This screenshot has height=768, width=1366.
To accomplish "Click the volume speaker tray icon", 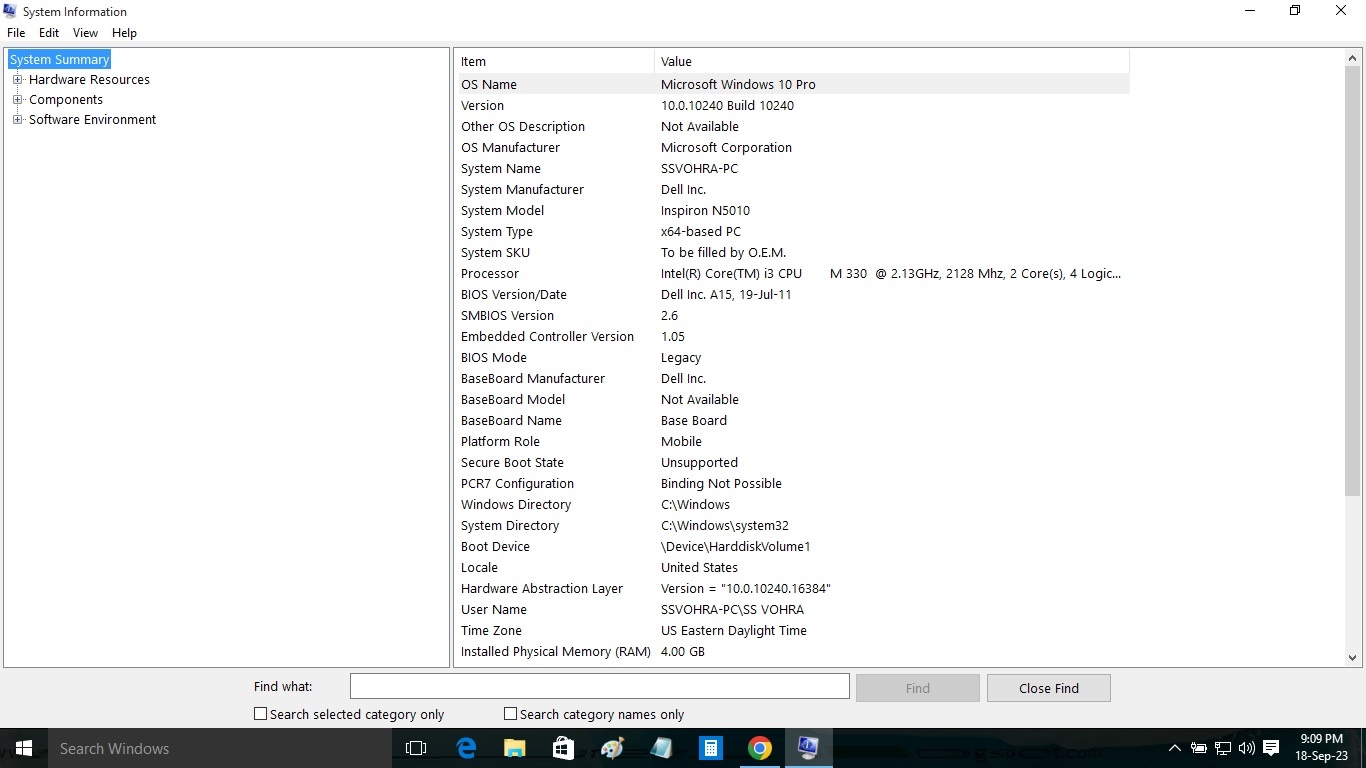I will point(1246,748).
